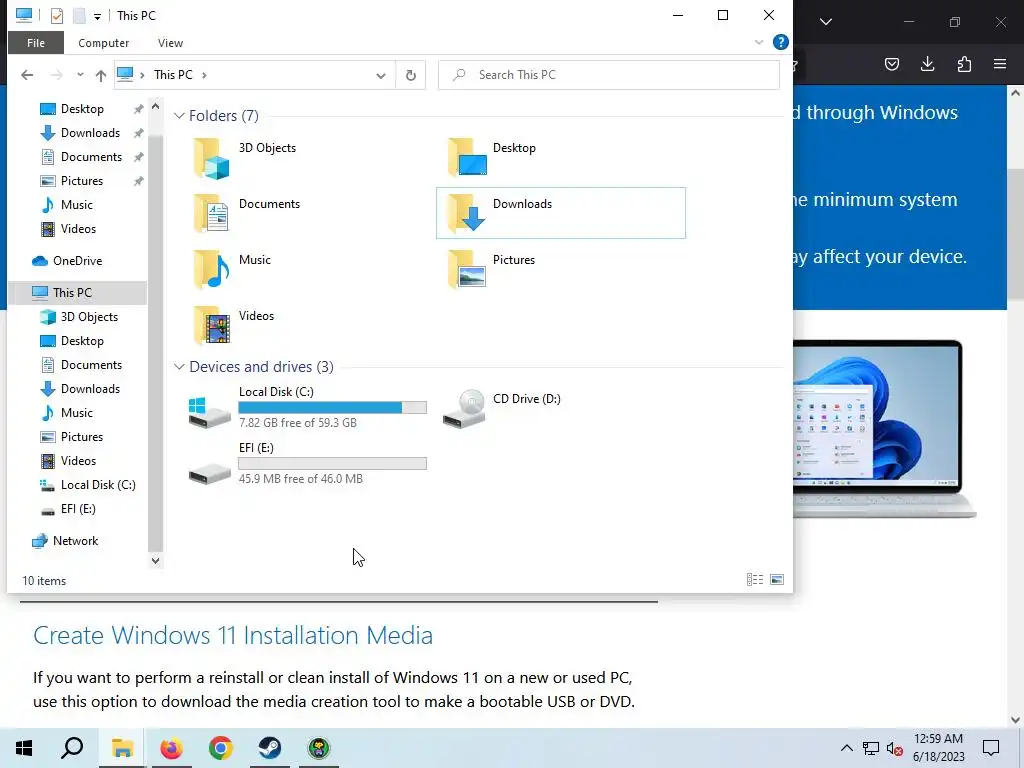This screenshot has height=768, width=1024.
Task: Click the Windows 11 laptop image in Firefox
Action: tap(884, 428)
